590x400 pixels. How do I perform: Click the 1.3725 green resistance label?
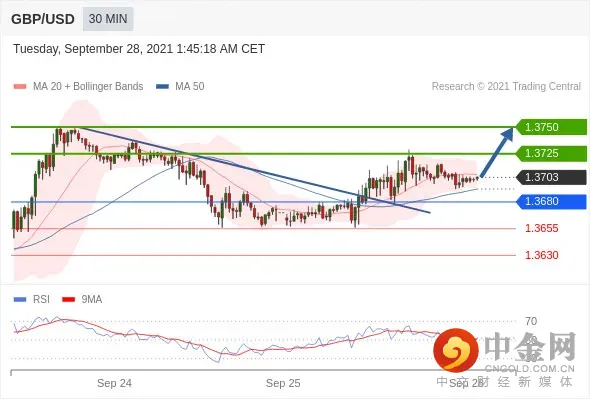(551, 154)
